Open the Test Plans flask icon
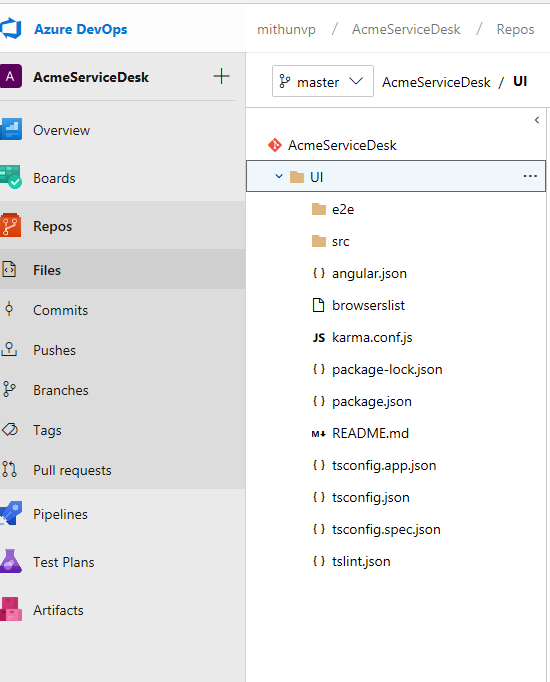Viewport: 550px width, 682px height. pyautogui.click(x=11, y=561)
